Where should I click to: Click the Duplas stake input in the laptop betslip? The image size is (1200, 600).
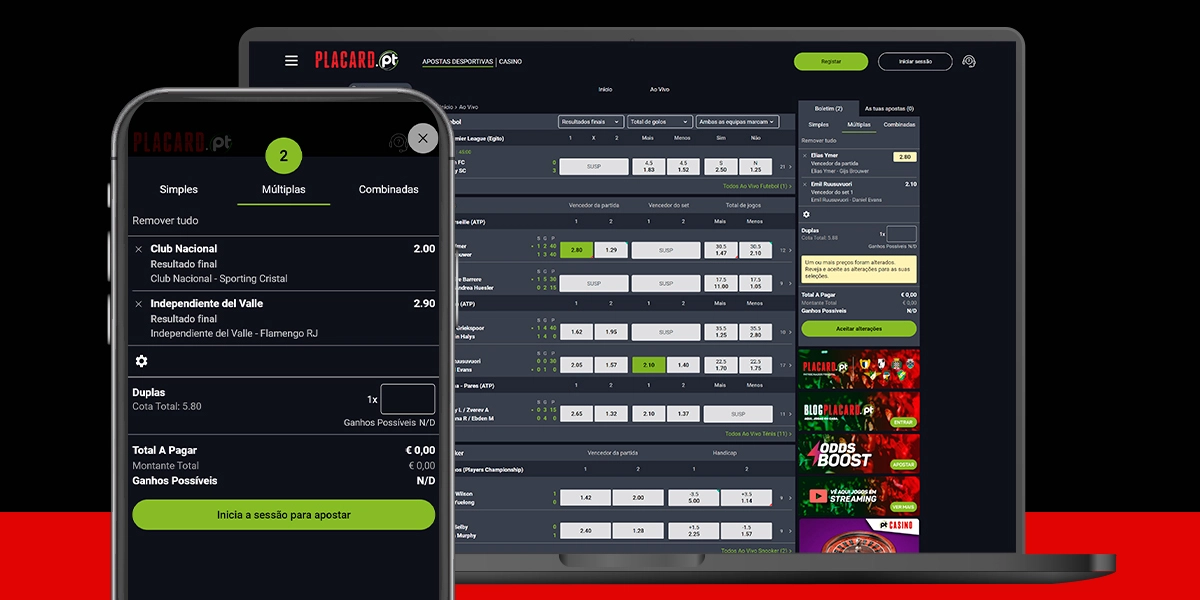(x=901, y=234)
